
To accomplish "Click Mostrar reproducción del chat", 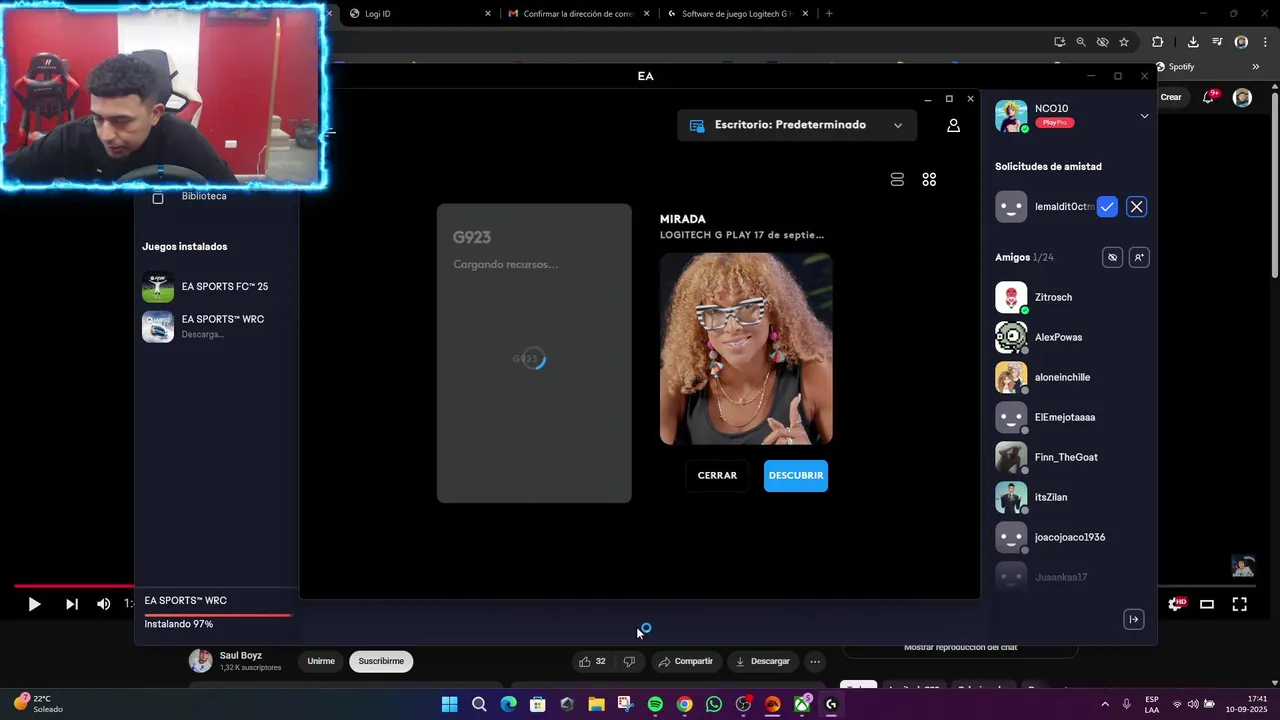I will click(960, 647).
